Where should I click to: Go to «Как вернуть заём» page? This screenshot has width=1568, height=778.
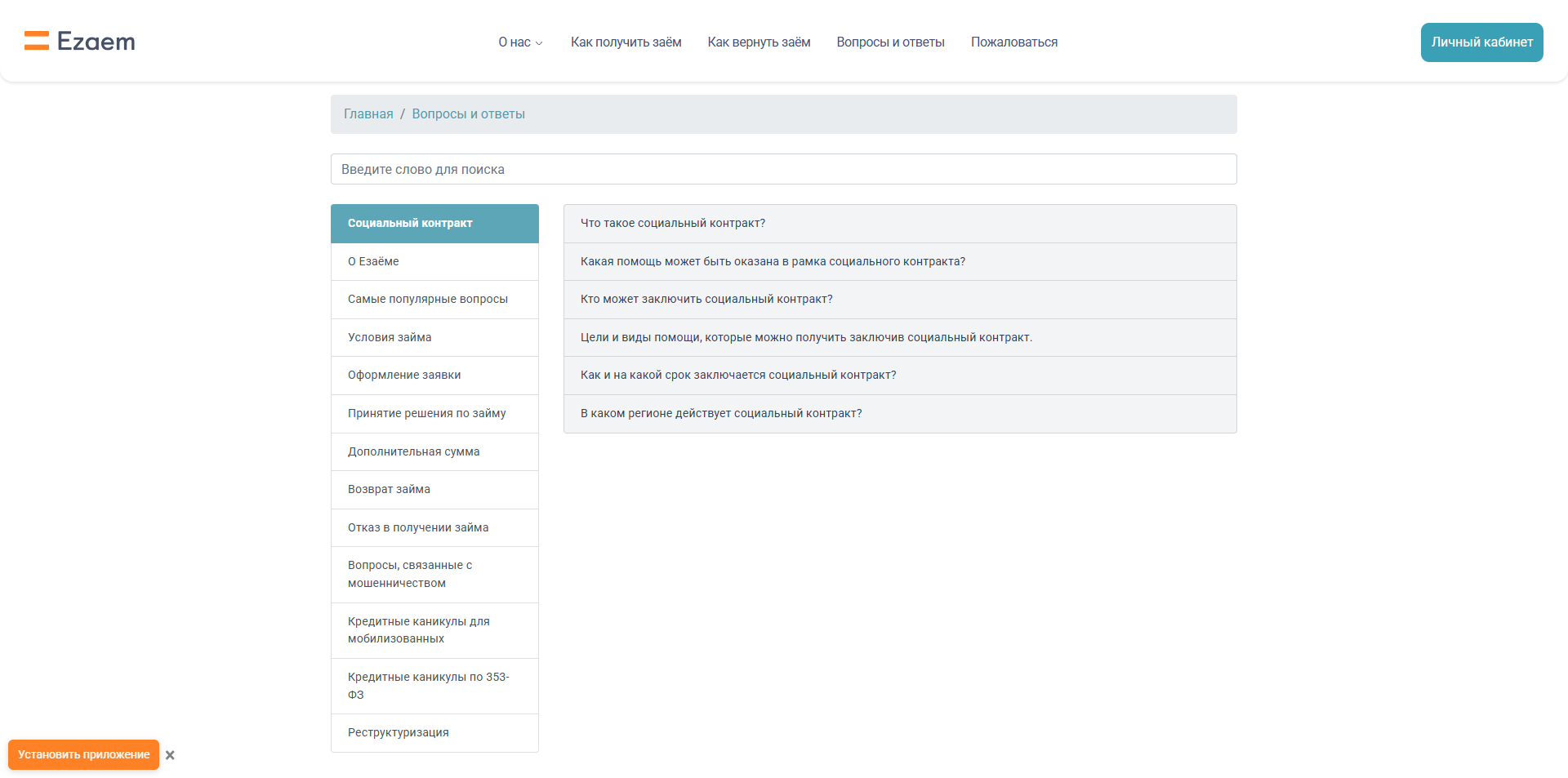(x=759, y=42)
